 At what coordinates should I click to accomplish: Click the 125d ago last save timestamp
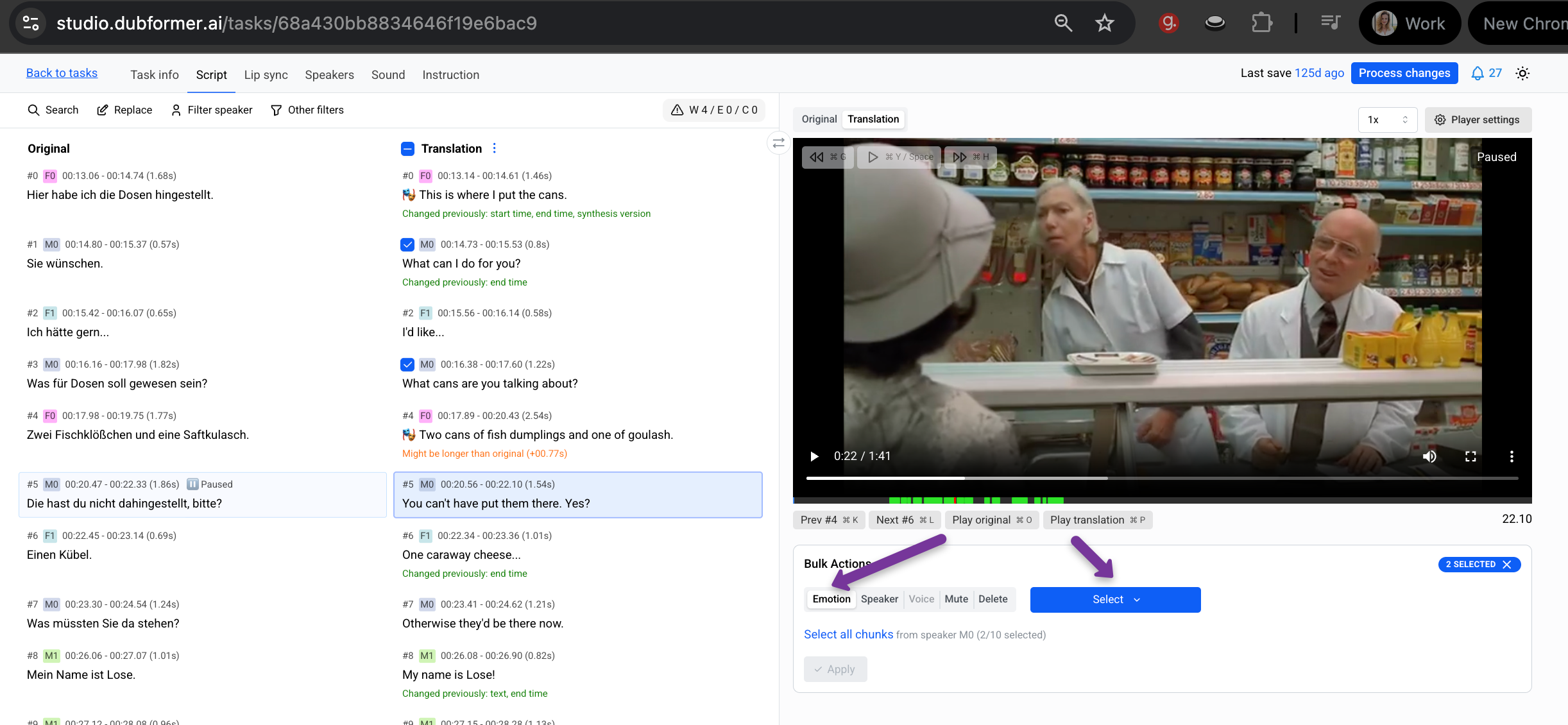pos(1319,73)
